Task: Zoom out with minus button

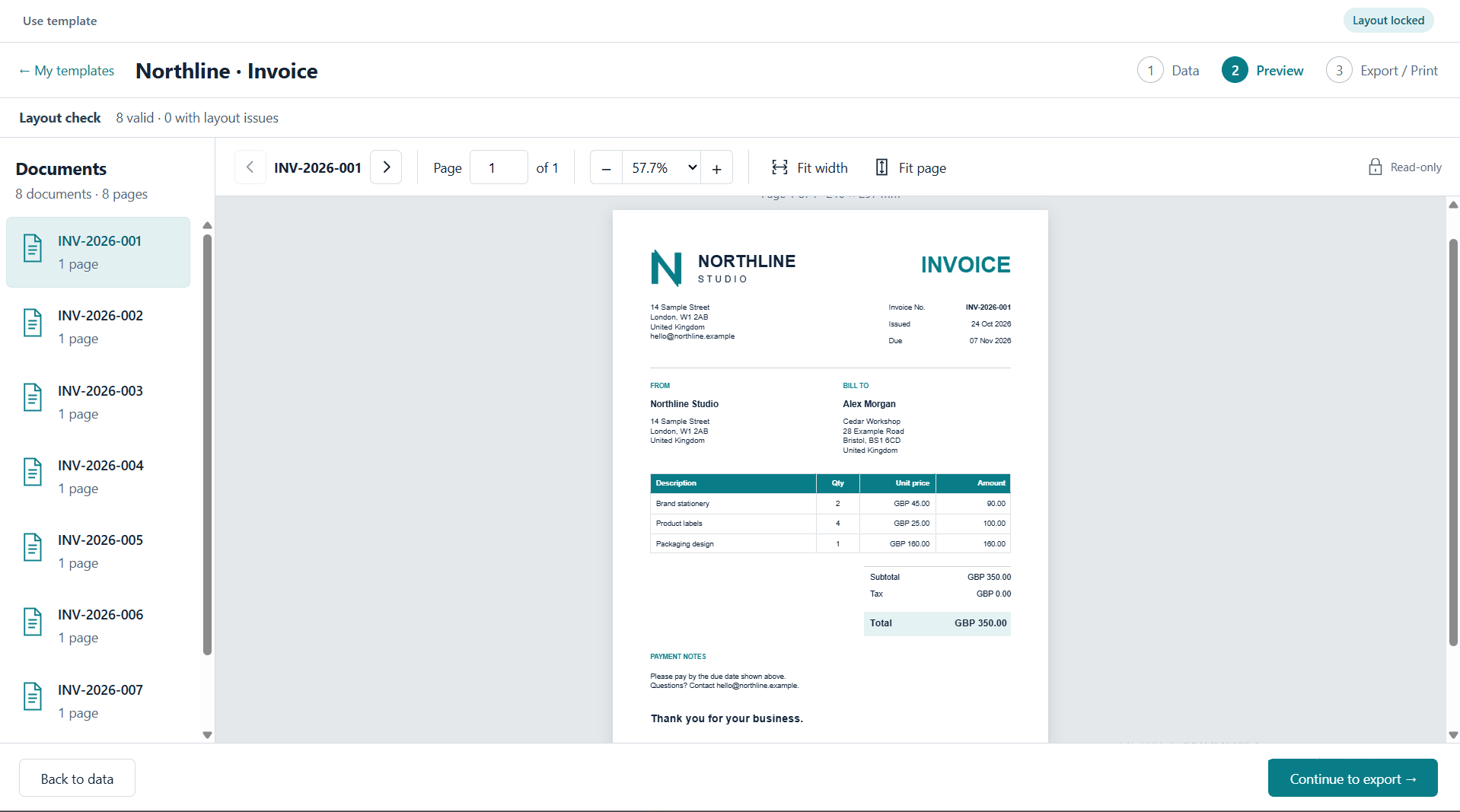Action: (x=606, y=168)
